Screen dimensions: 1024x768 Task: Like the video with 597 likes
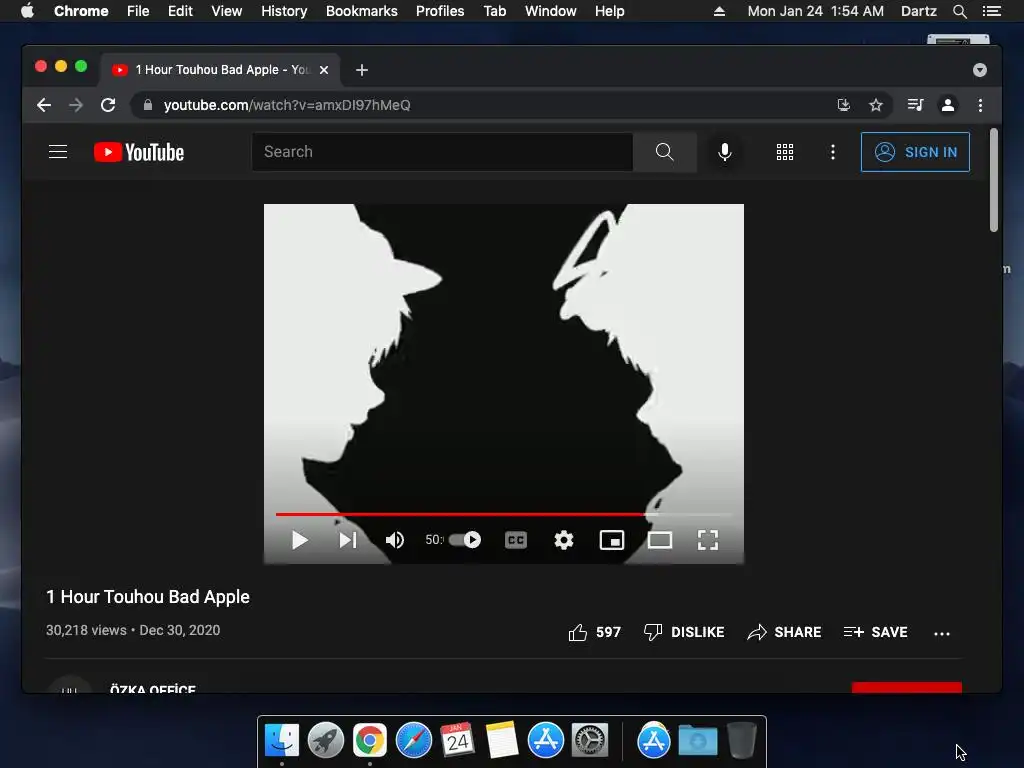pos(594,632)
